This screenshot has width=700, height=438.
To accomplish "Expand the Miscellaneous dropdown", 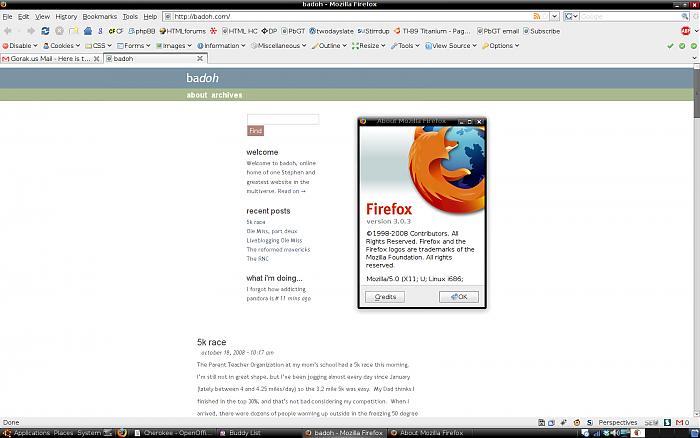I will [279, 46].
